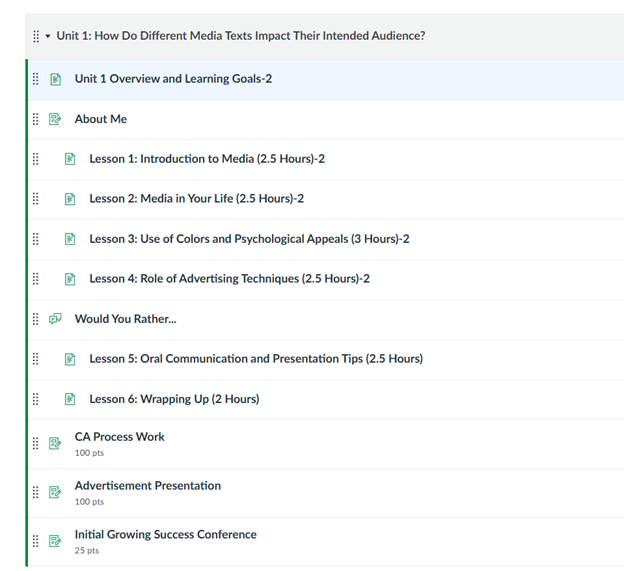Open the About Me assignment

(x=101, y=119)
